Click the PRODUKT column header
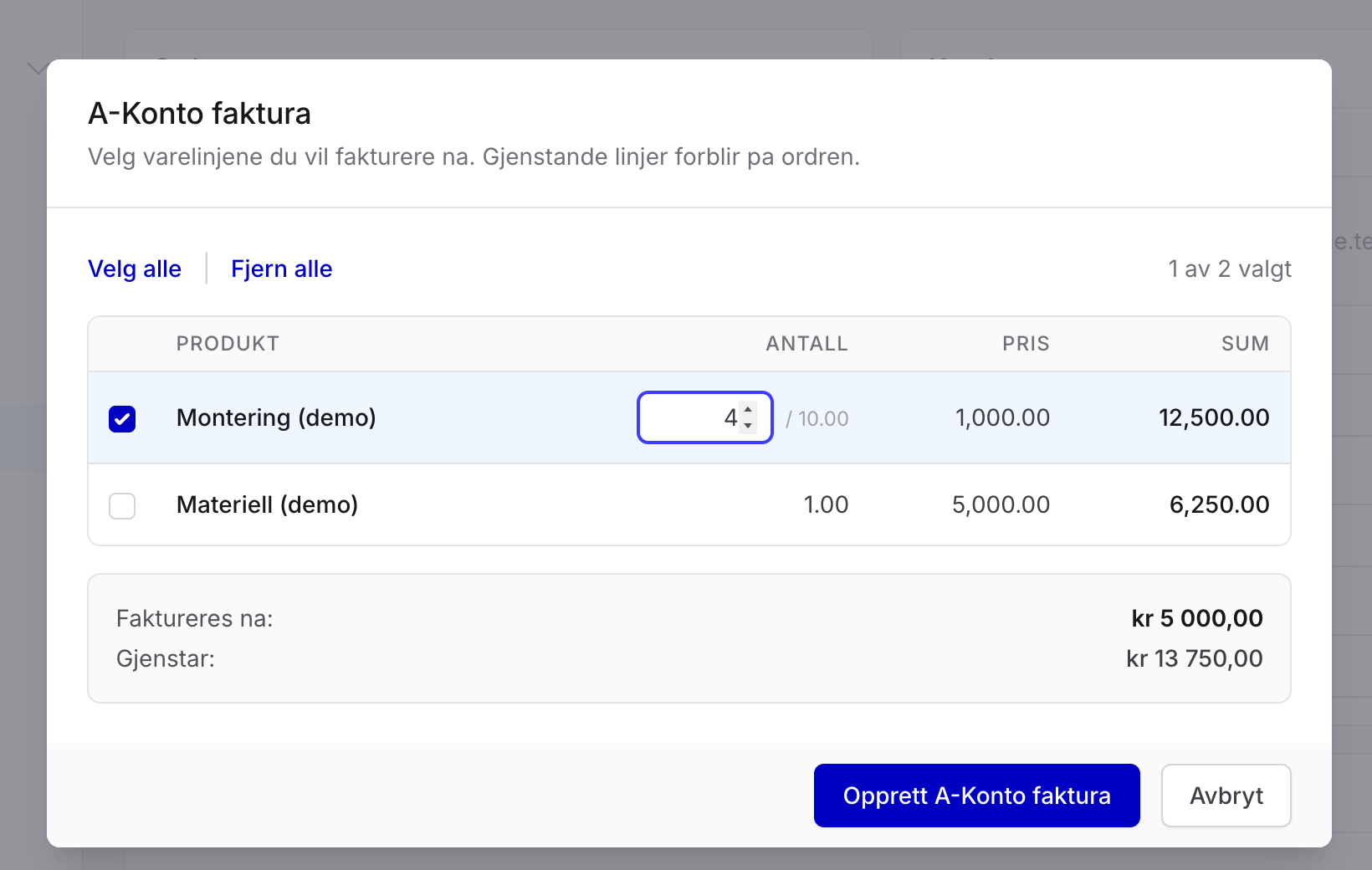Viewport: 1372px width, 870px height. pos(228,344)
